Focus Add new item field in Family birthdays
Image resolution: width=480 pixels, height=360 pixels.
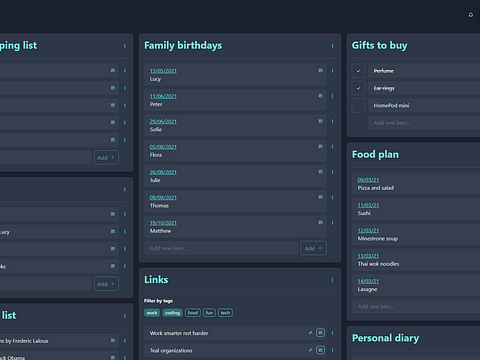(221, 248)
